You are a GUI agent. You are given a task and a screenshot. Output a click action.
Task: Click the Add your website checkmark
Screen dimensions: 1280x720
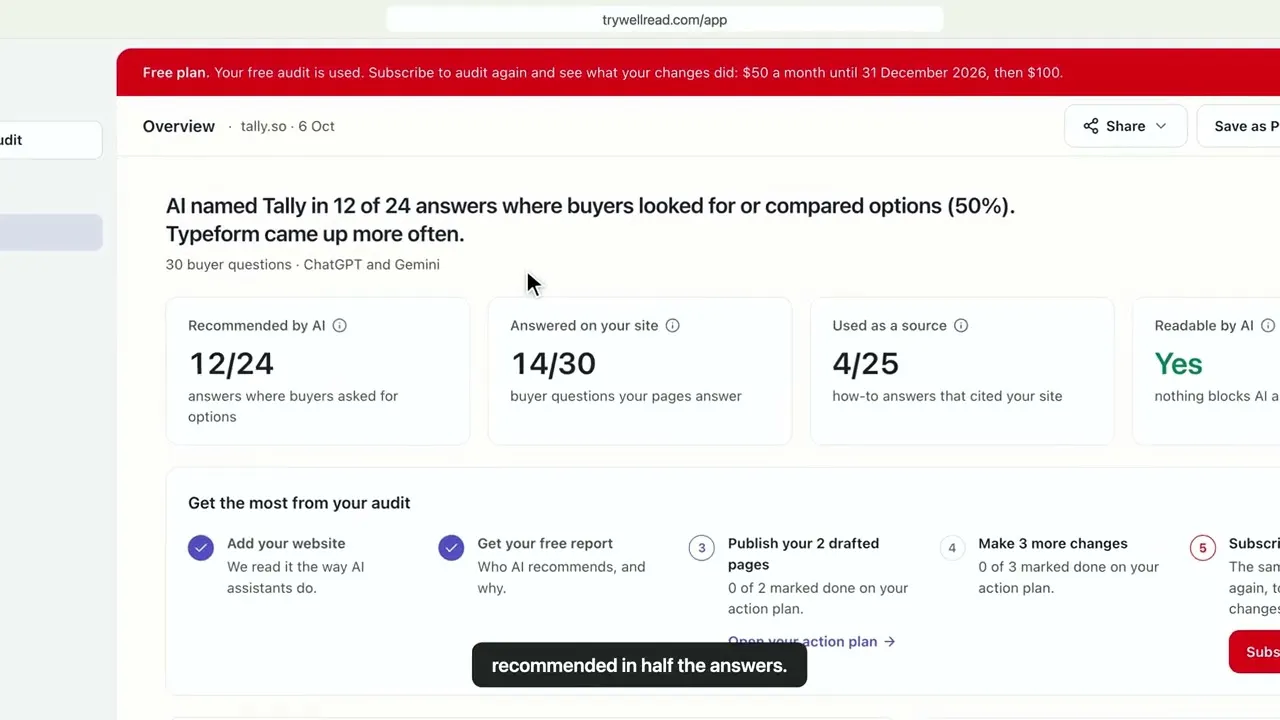201,548
